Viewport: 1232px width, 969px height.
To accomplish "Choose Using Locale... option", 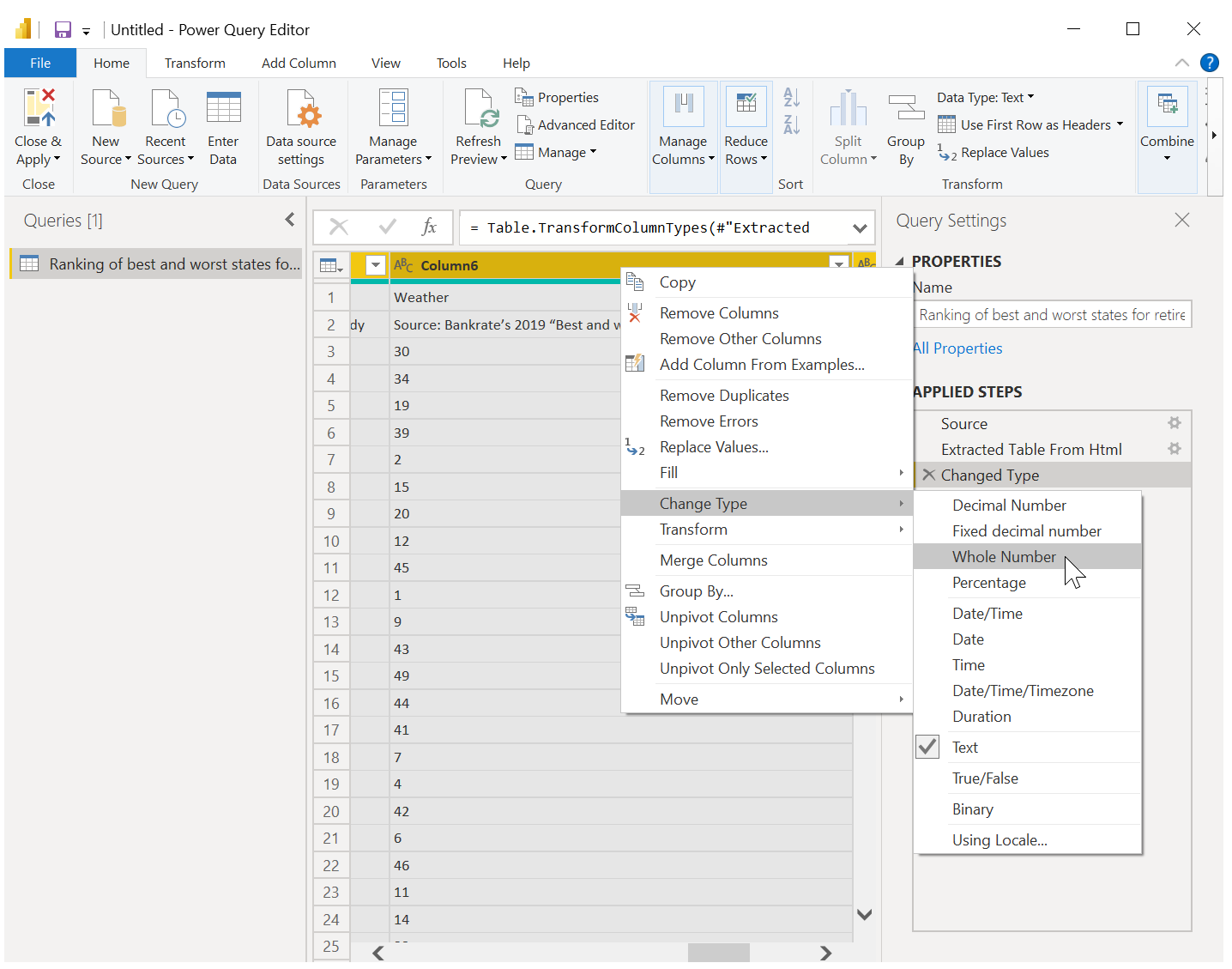I will [1027, 840].
